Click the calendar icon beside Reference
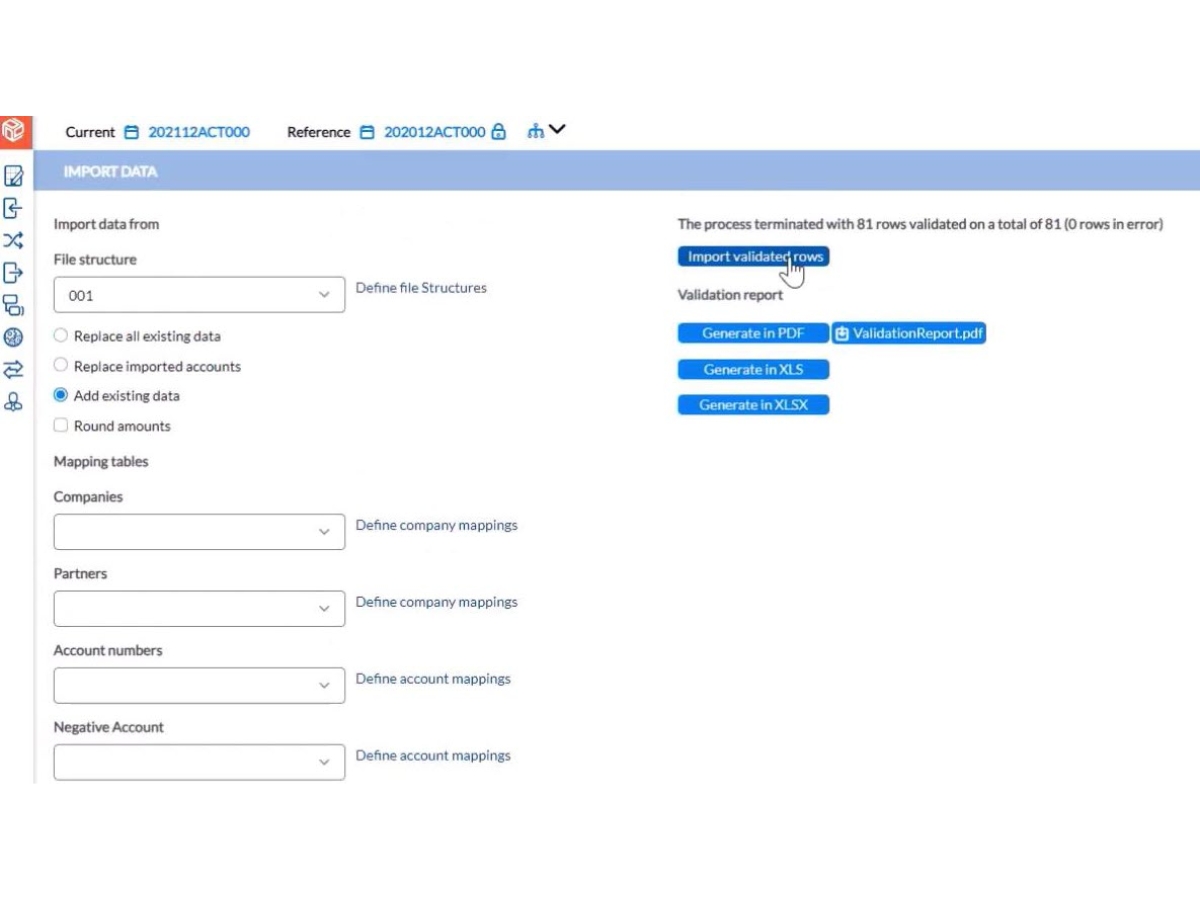The height and width of the screenshot is (900, 1200). point(367,132)
